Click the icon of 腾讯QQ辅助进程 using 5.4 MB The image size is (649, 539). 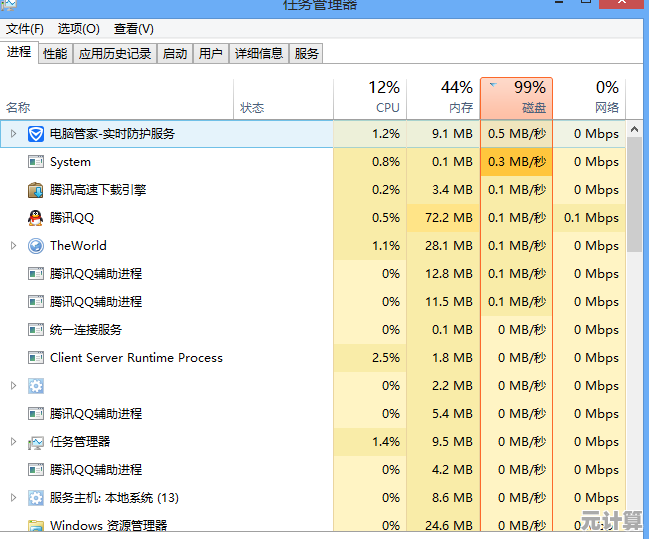tap(36, 414)
